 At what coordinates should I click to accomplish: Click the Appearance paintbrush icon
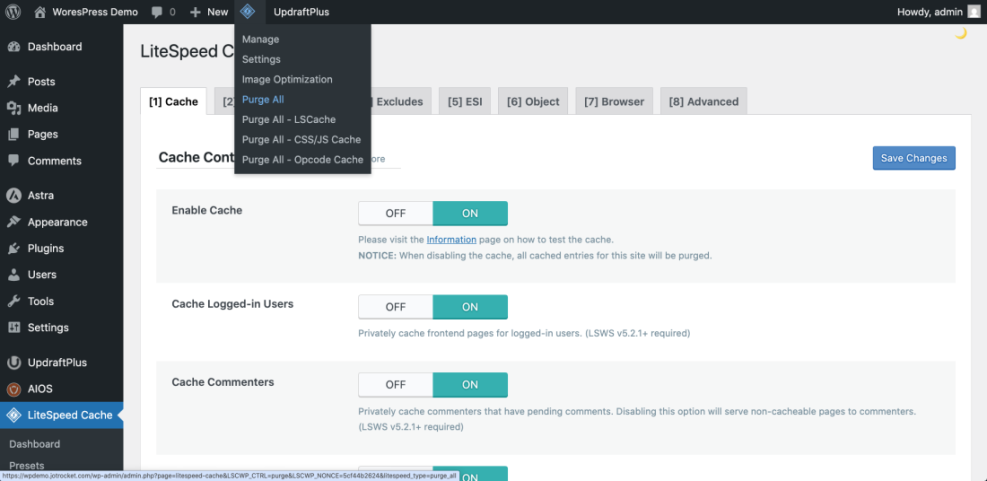[14, 222]
